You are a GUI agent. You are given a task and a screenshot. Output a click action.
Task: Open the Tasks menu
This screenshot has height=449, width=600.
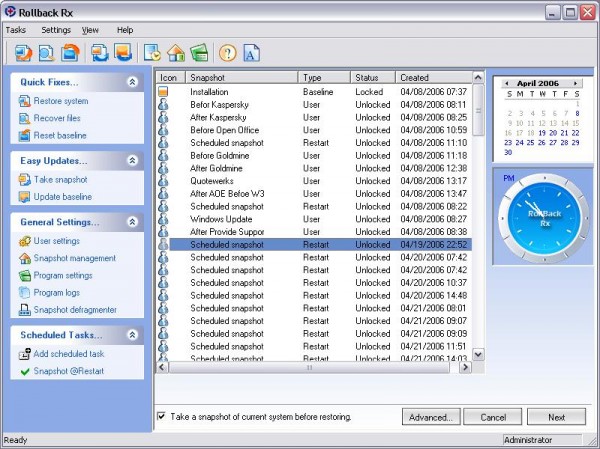[x=16, y=30]
